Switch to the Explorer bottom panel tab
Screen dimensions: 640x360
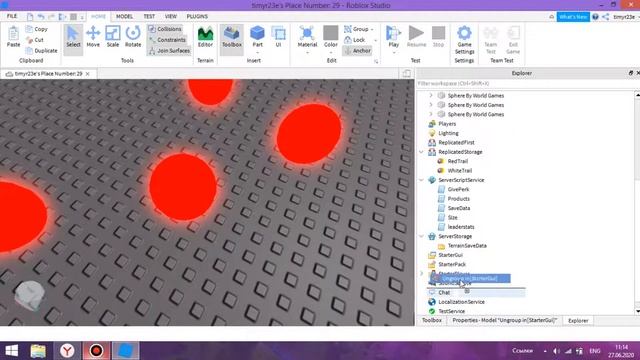point(578,320)
